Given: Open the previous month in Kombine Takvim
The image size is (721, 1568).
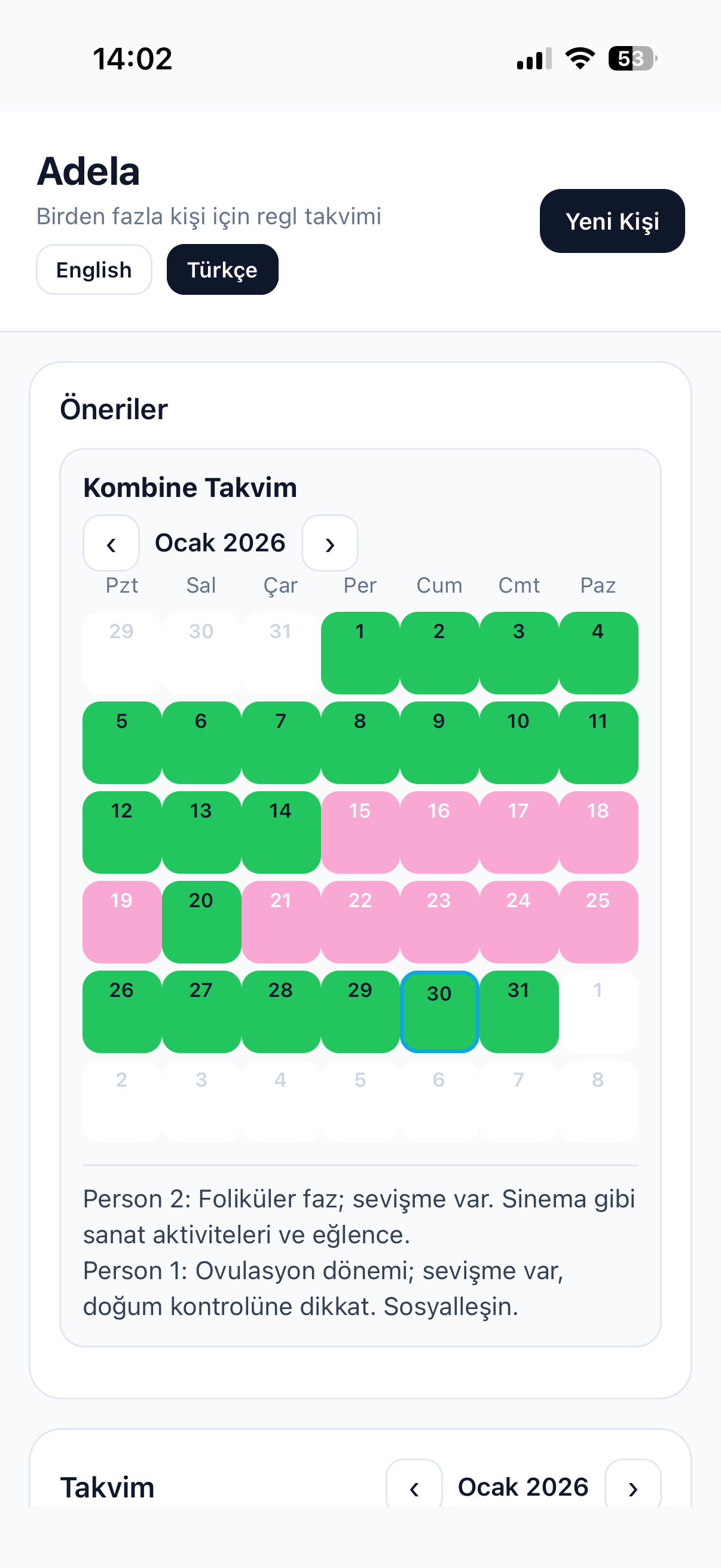Looking at the screenshot, I should pos(111,543).
